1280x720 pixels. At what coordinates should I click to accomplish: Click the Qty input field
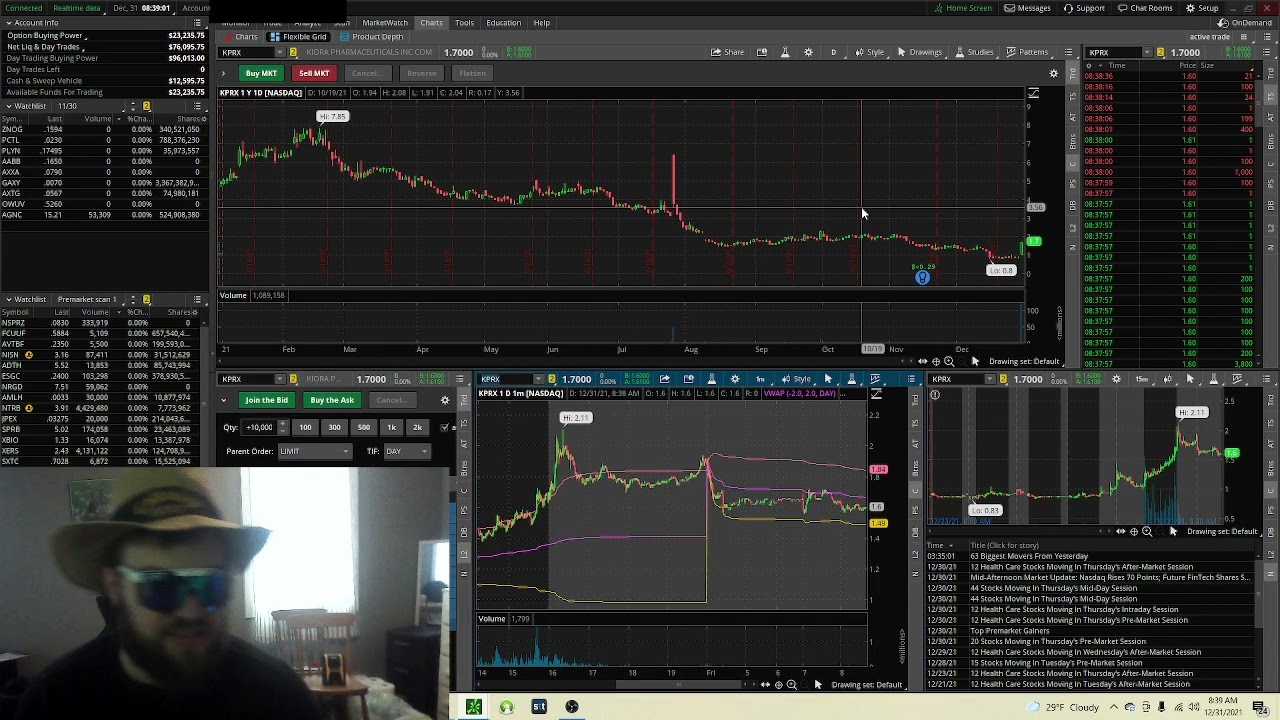click(260, 427)
